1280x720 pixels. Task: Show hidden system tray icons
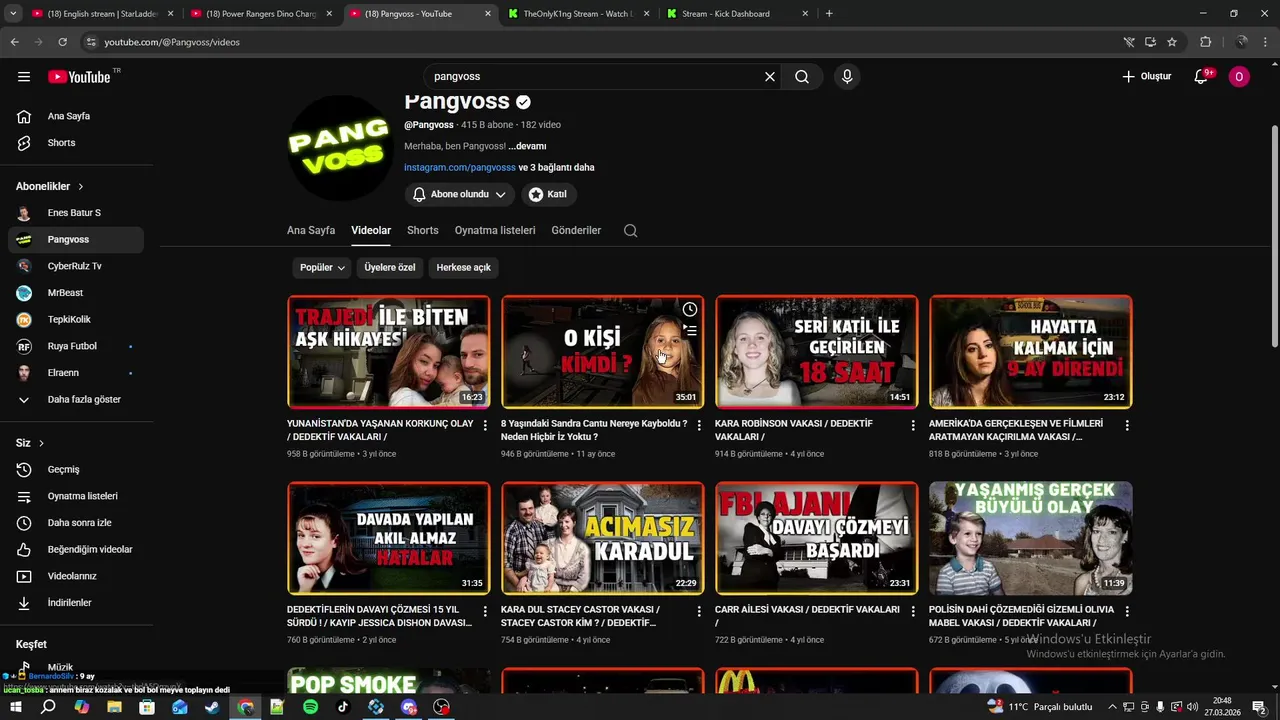pyautogui.click(x=1112, y=707)
